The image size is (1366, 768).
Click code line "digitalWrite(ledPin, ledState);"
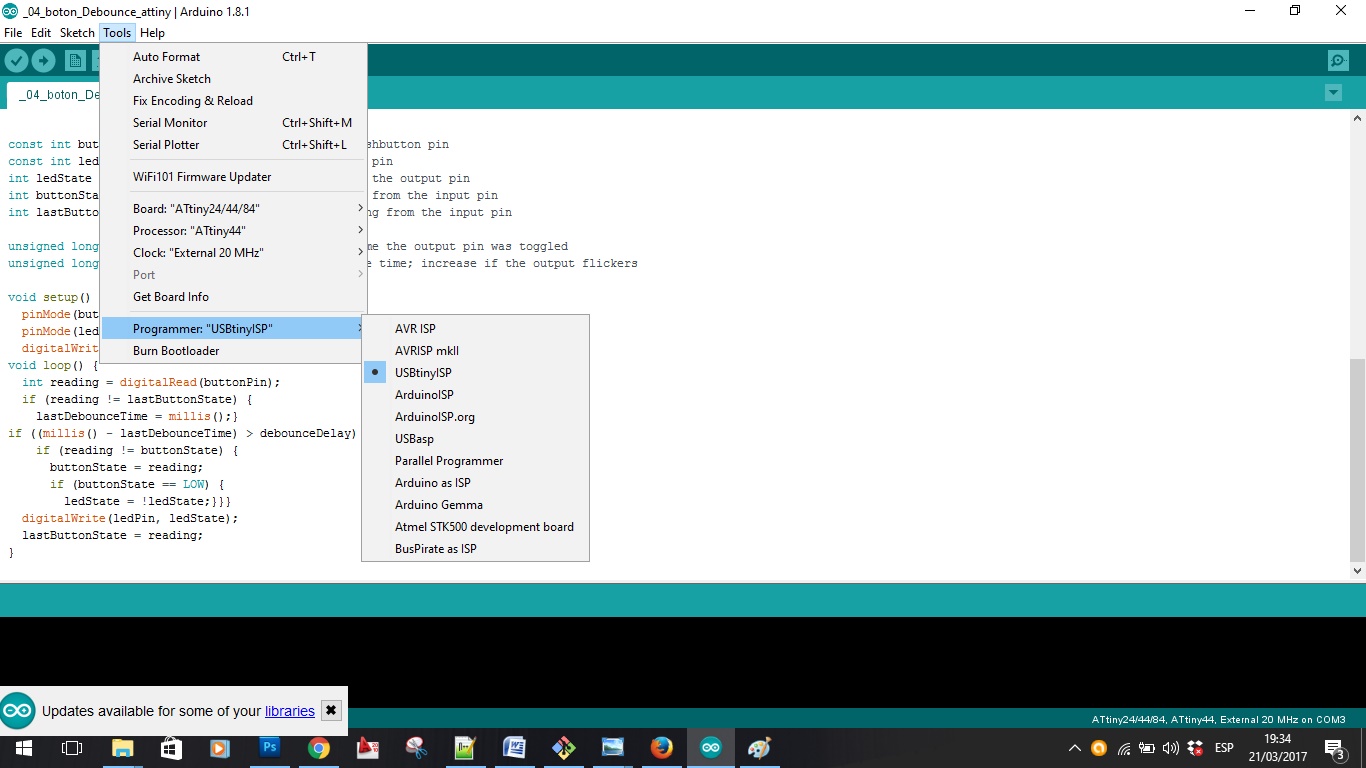tap(130, 518)
